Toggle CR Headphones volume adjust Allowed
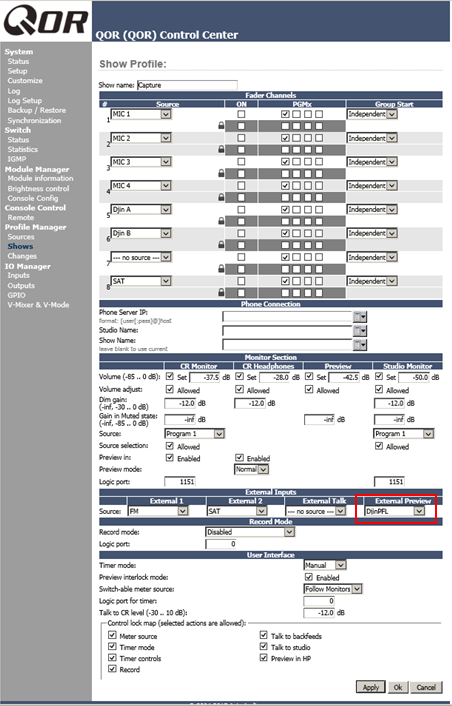452x706 pixels. (240, 389)
